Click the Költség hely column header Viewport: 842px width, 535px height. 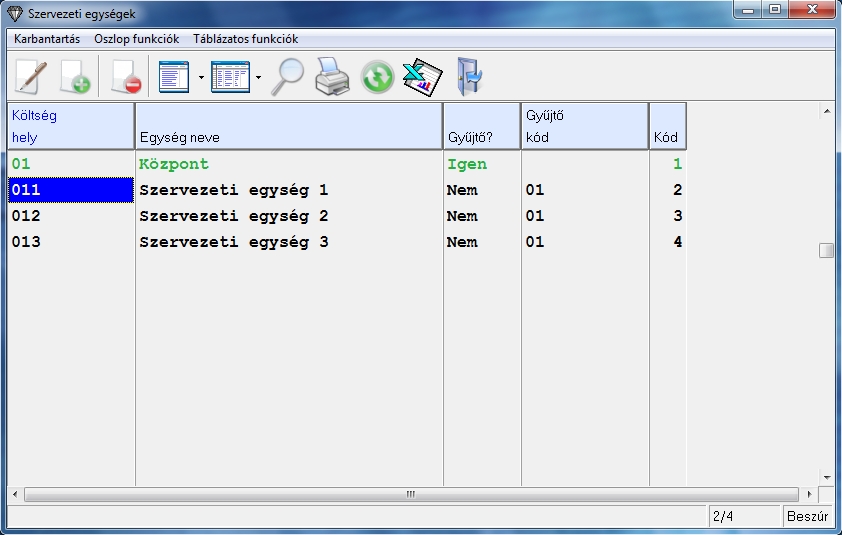(x=71, y=127)
